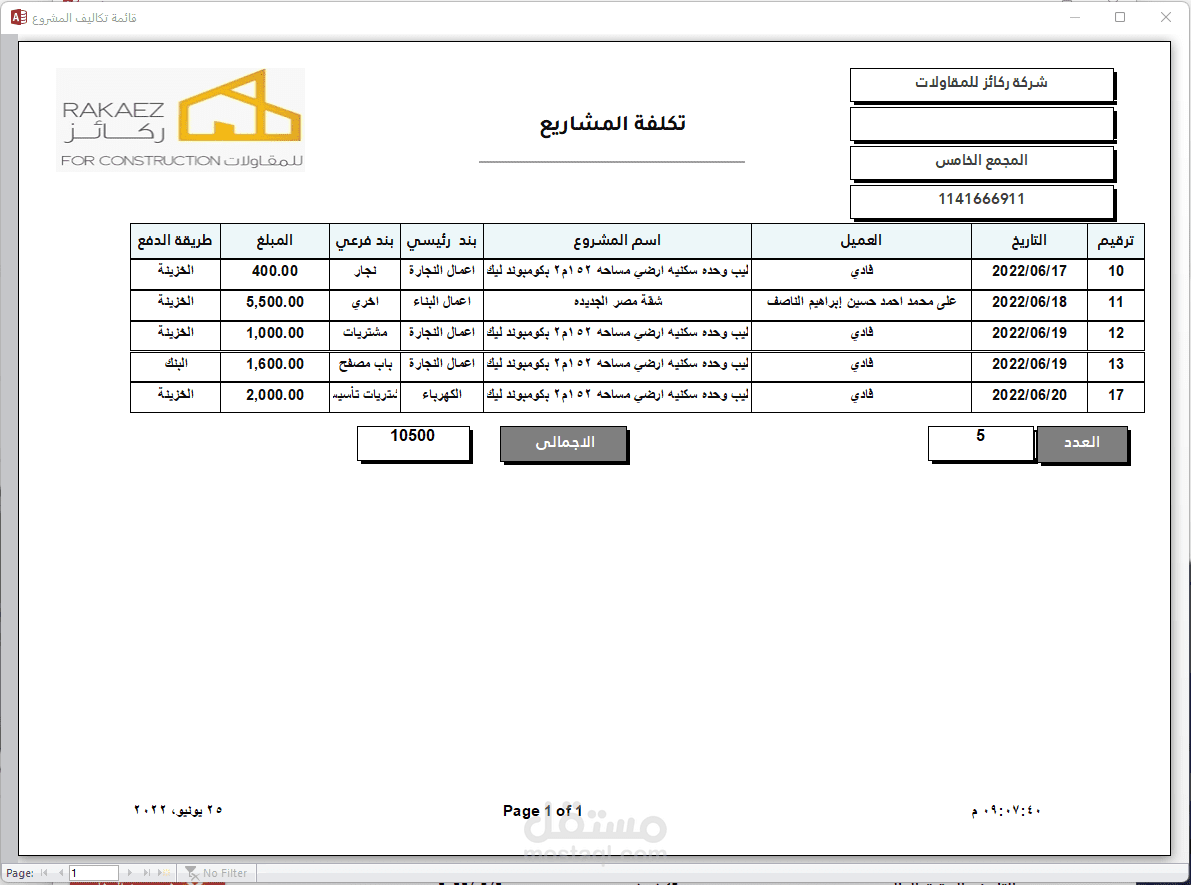1191x885 pixels.
Task: Close the report window
Action: pyautogui.click(x=1165, y=17)
